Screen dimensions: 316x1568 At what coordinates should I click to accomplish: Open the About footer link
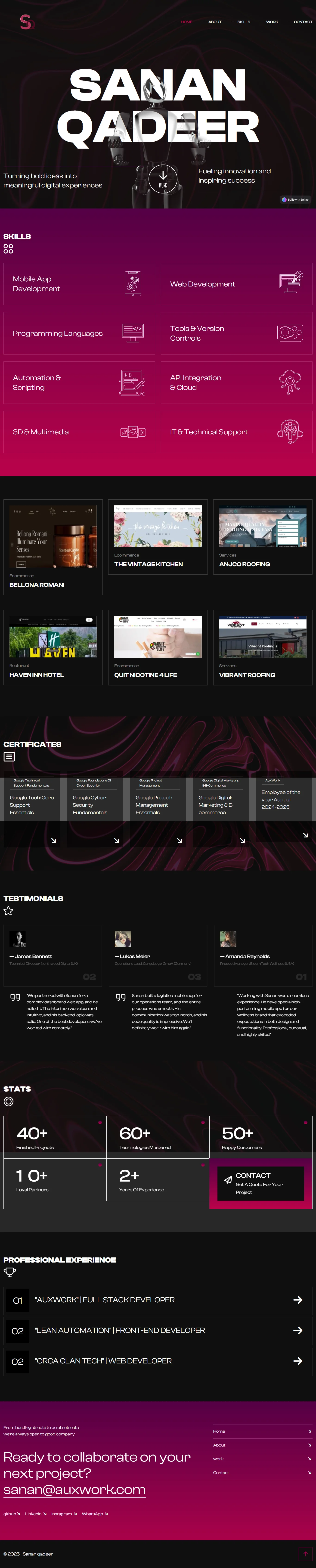tap(262, 1445)
